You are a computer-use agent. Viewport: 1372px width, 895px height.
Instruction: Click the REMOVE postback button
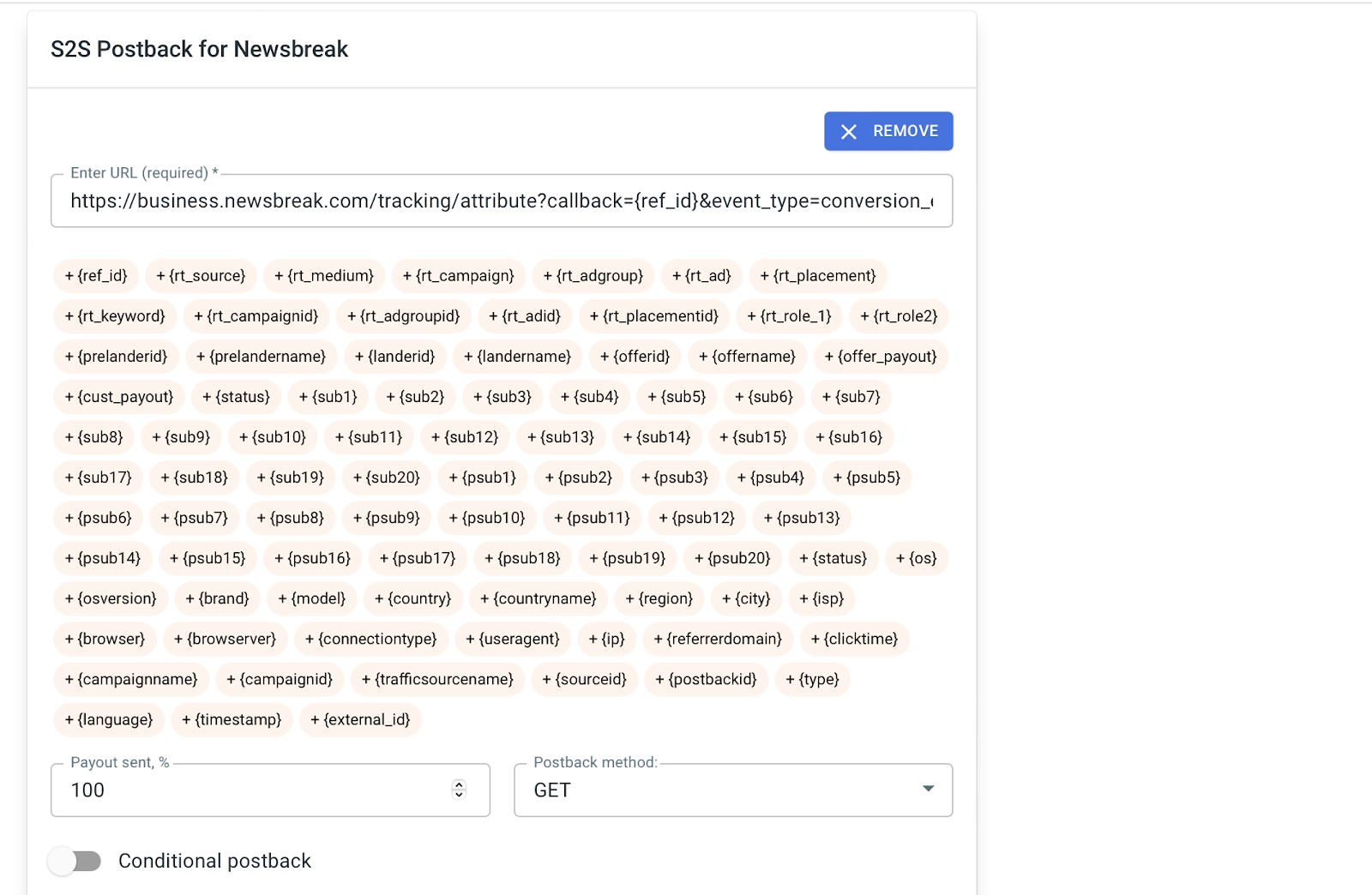[888, 131]
